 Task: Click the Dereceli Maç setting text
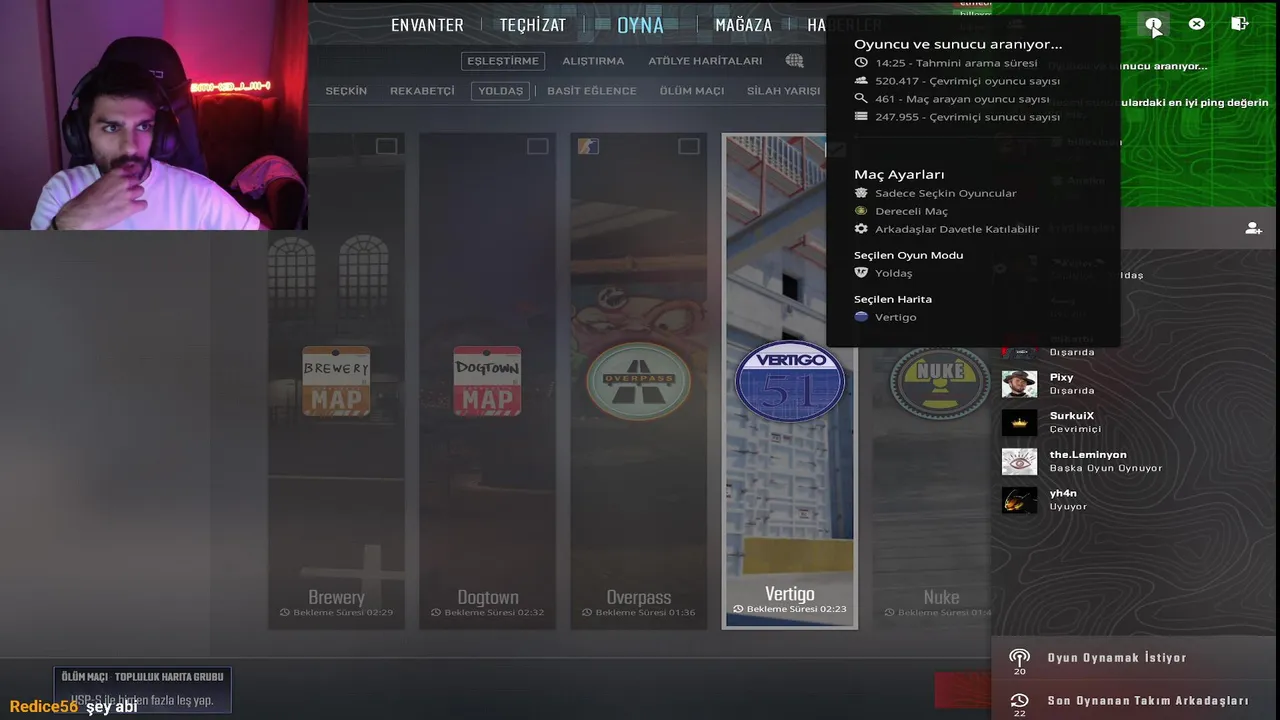(x=911, y=211)
